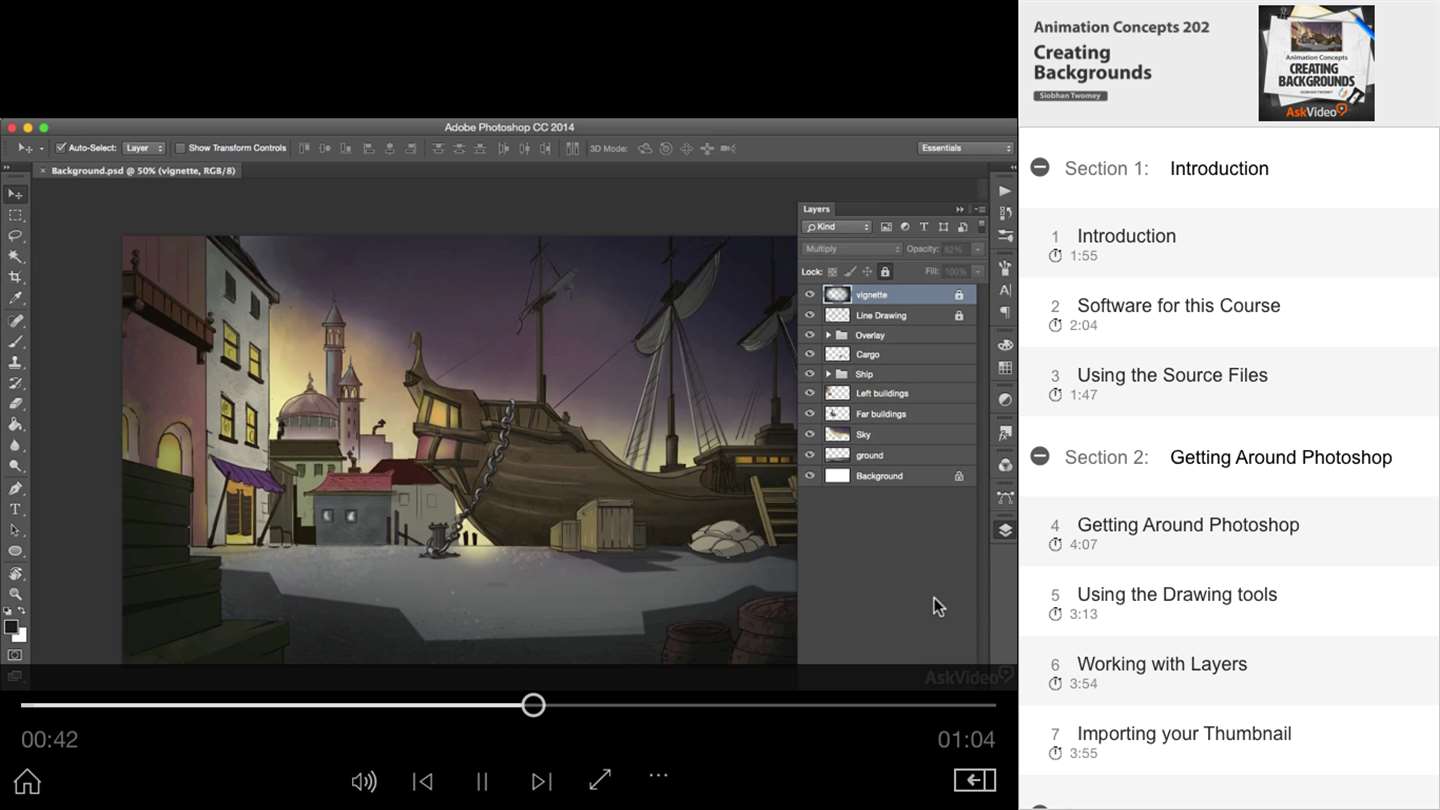Select the Type tool in Photoshop toolbar
This screenshot has width=1440, height=810.
15,509
